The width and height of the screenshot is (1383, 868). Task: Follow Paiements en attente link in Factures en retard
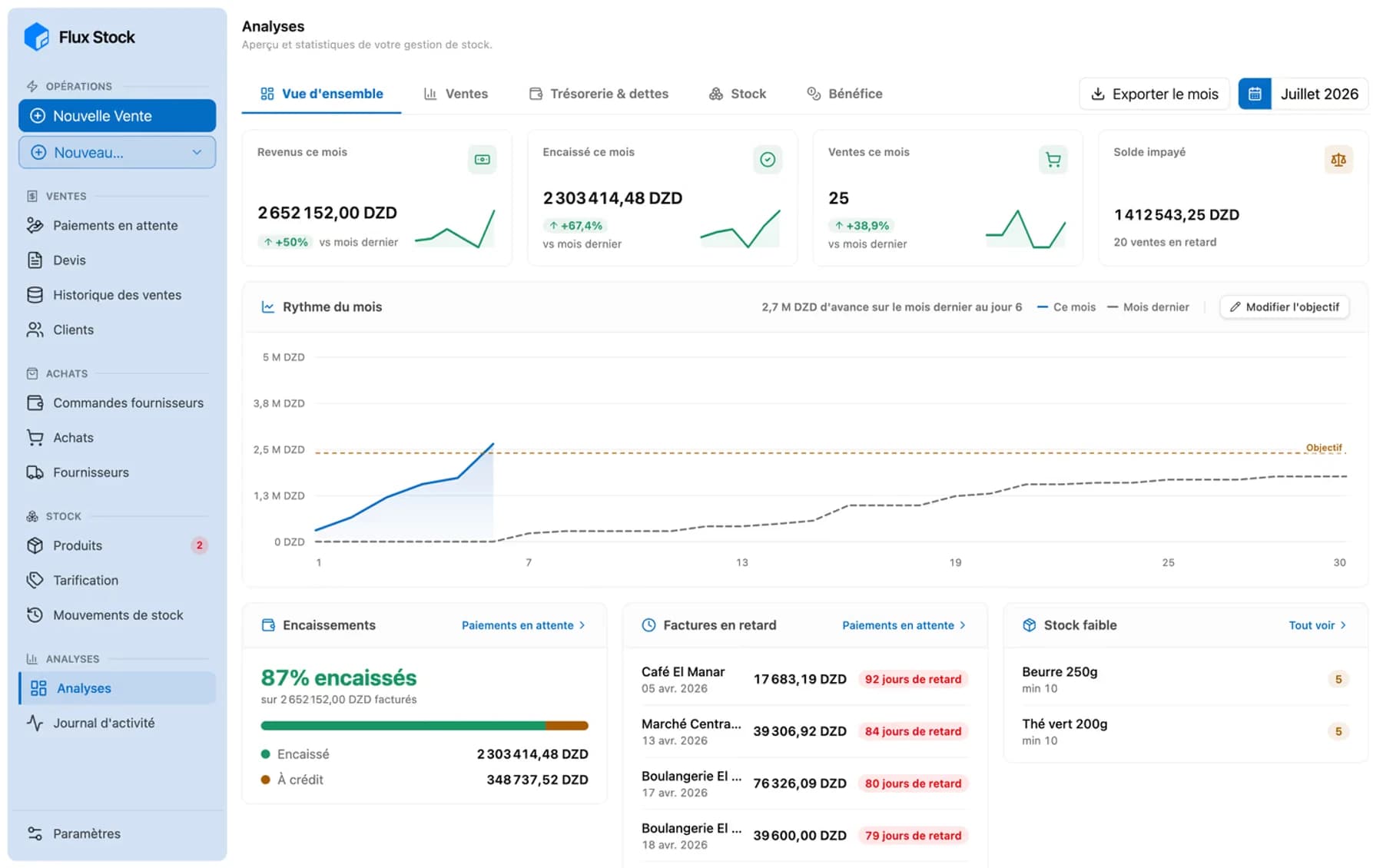tap(904, 625)
